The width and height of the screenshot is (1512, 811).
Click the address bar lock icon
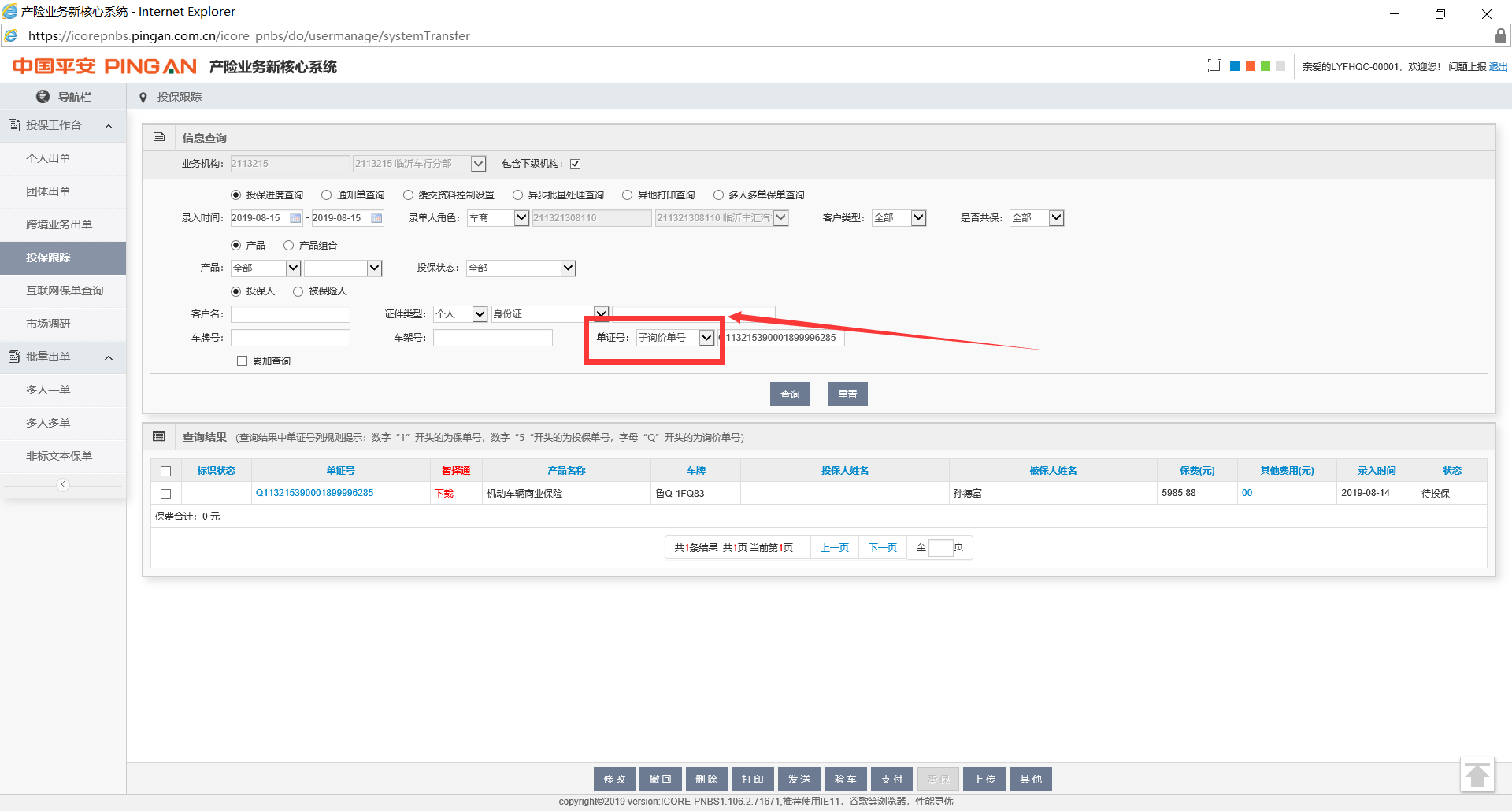pyautogui.click(x=1501, y=35)
